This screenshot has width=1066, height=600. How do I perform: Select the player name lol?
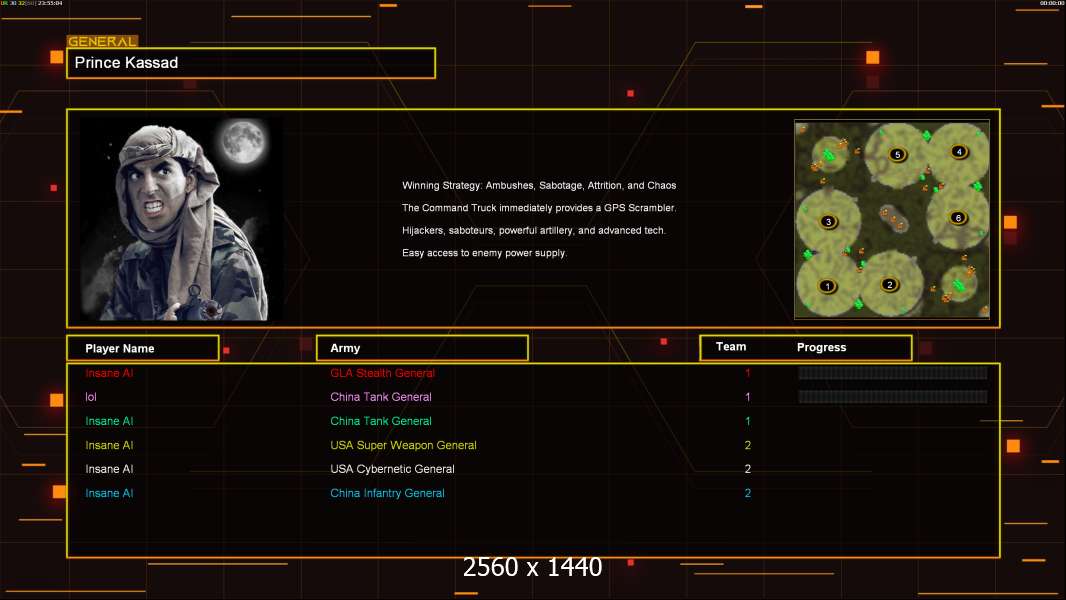90,397
